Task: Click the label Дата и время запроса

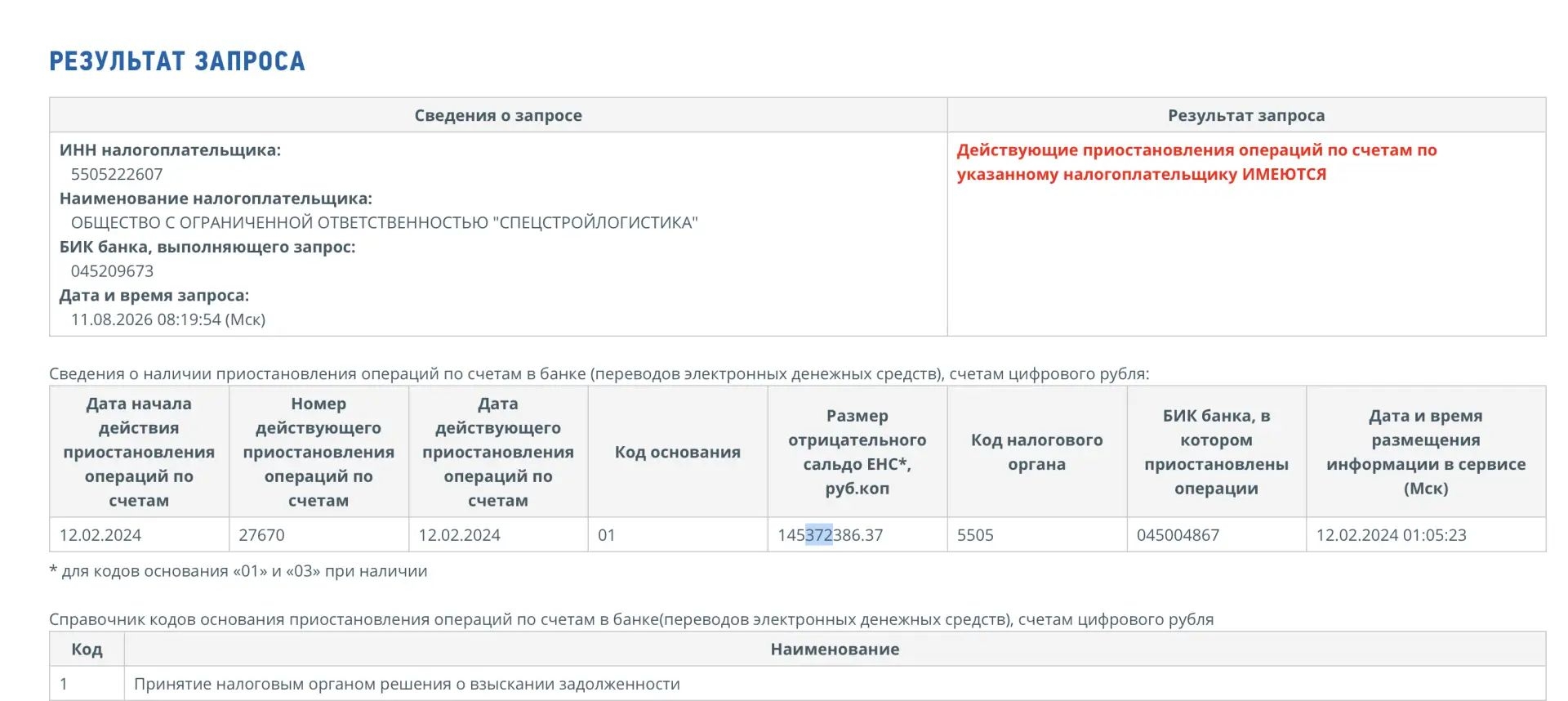Action: tap(154, 296)
